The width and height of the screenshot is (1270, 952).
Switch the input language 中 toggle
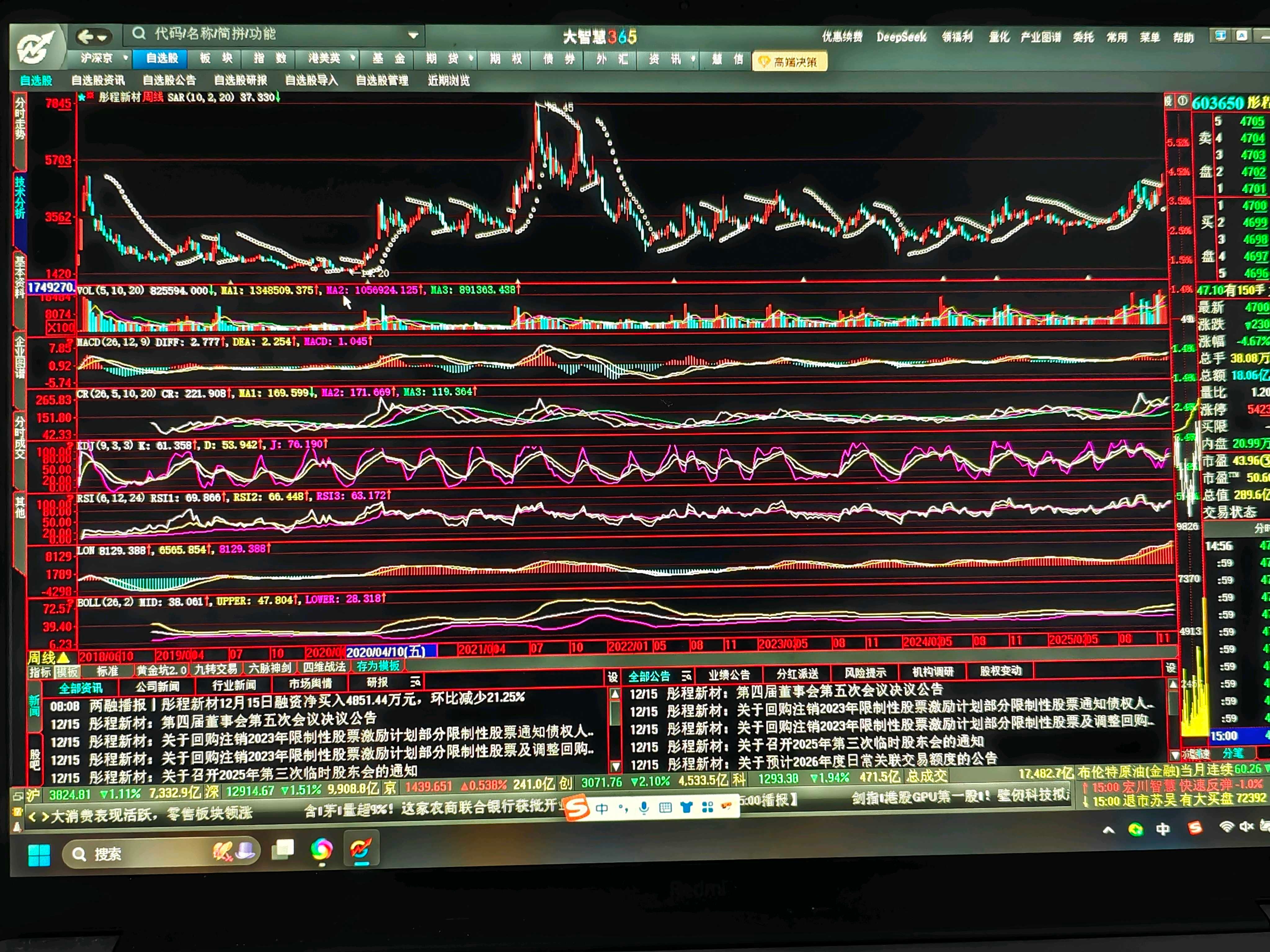[x=602, y=808]
